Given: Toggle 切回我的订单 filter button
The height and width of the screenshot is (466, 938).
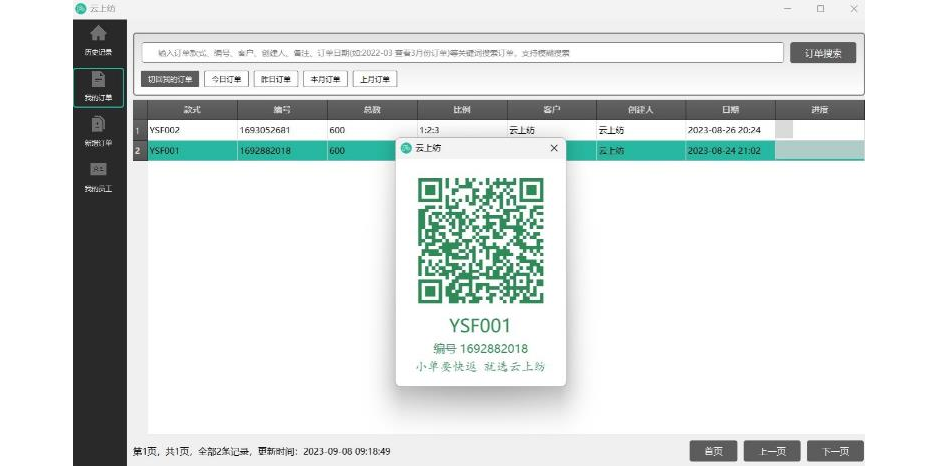Looking at the screenshot, I should [x=170, y=79].
